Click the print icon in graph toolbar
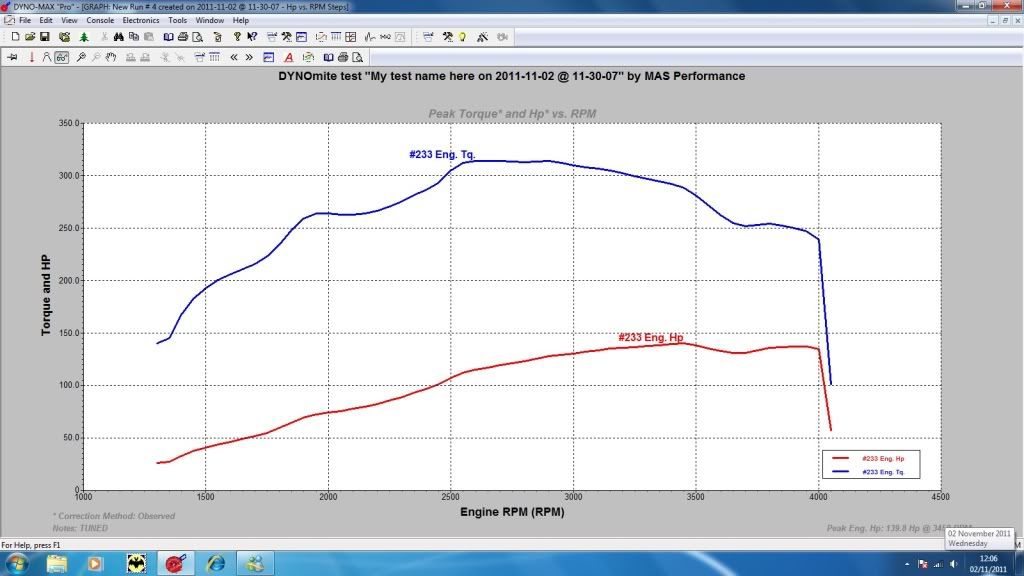This screenshot has width=1024, height=576. [343, 57]
